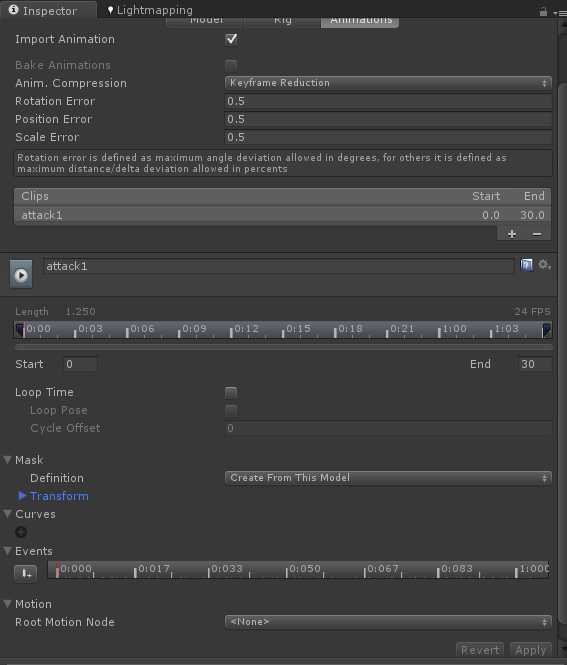Collapse the Curves section
The height and width of the screenshot is (665, 567).
7,514
